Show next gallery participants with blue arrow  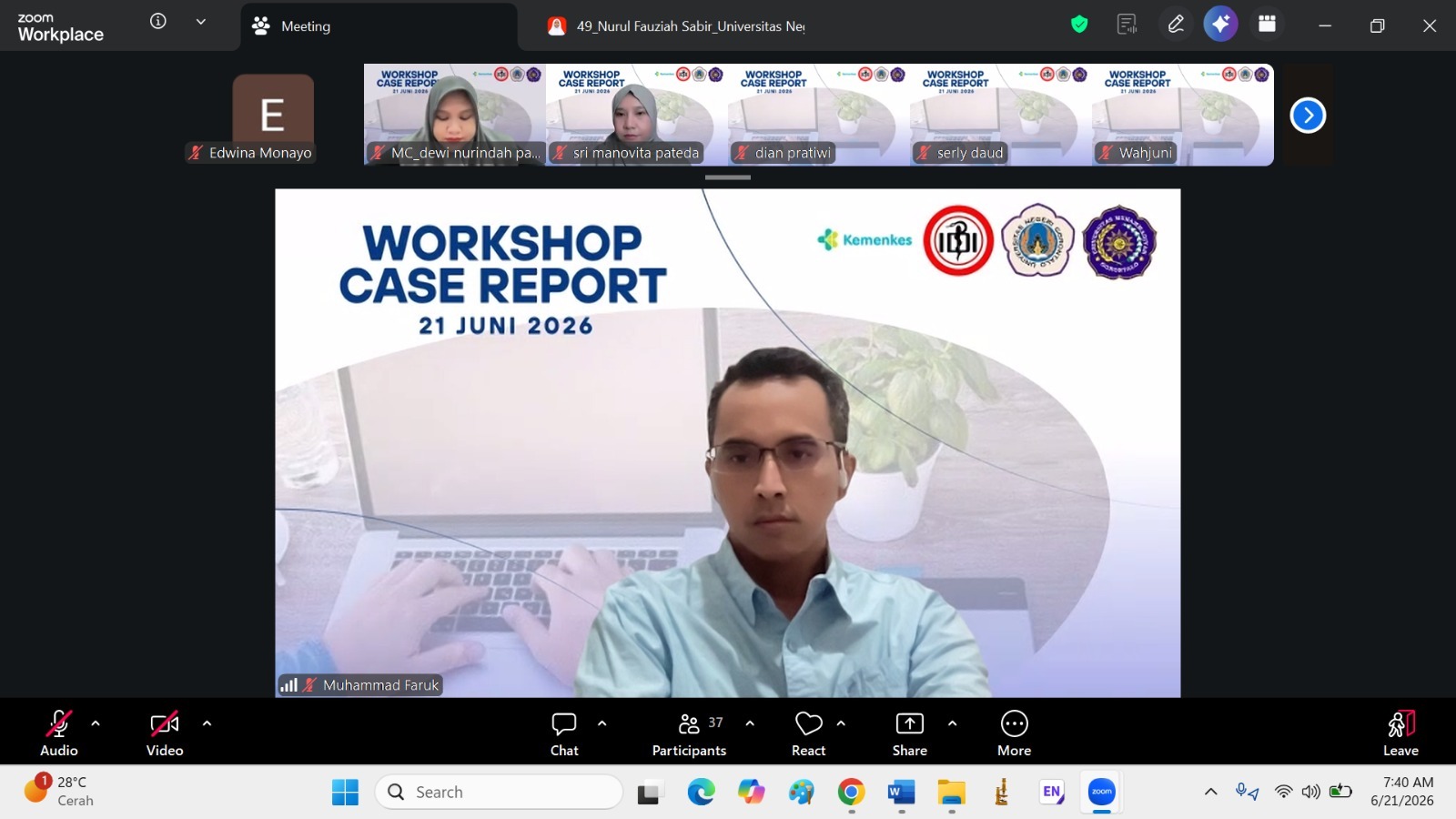pos(1308,116)
